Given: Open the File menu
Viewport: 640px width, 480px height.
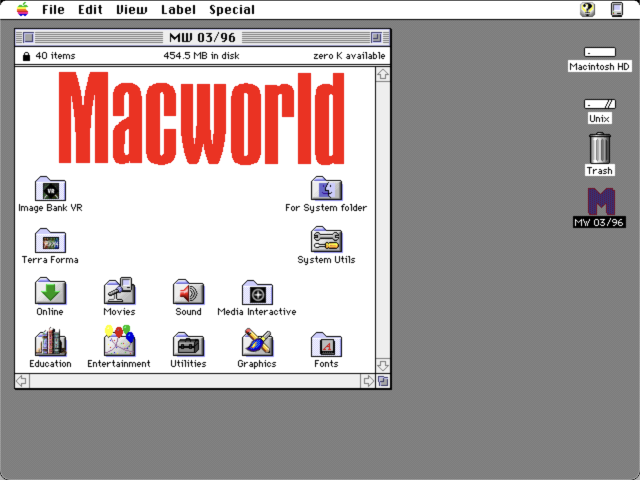Looking at the screenshot, I should point(53,9).
